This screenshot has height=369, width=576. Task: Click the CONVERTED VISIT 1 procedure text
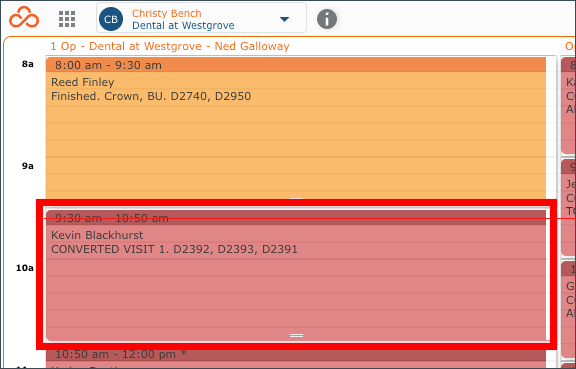pos(174,250)
